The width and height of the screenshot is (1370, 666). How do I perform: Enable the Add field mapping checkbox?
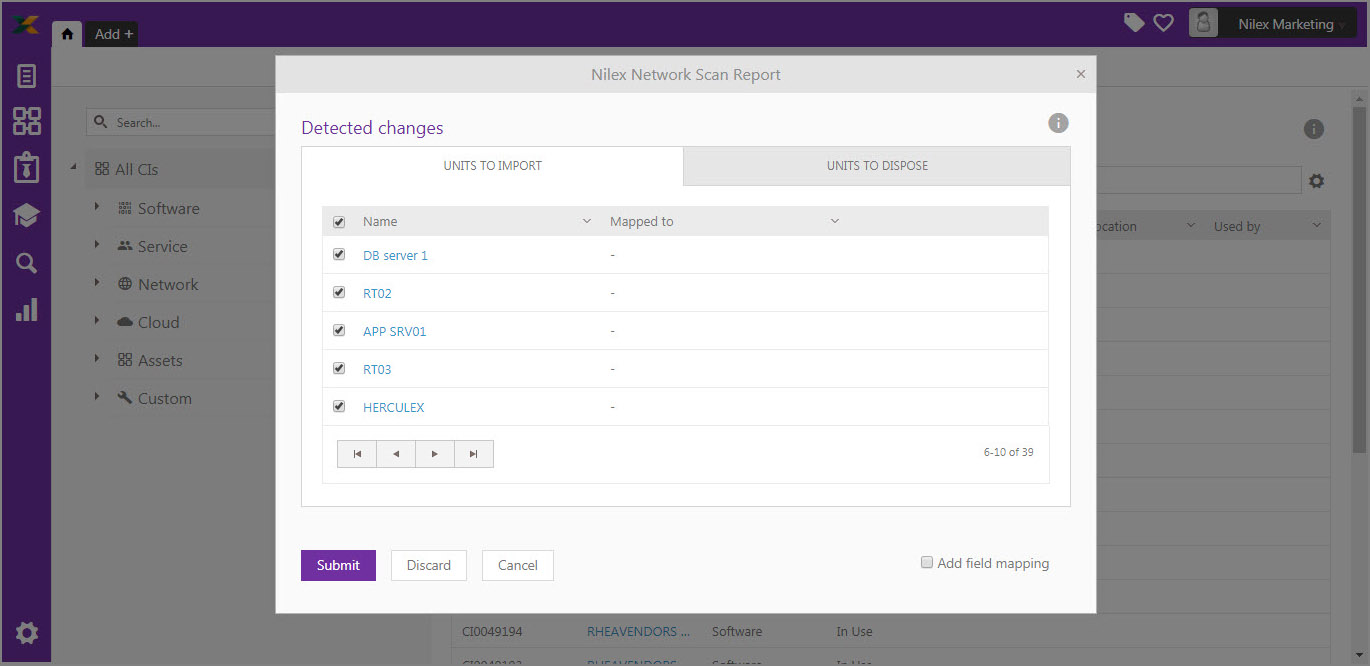pyautogui.click(x=927, y=562)
